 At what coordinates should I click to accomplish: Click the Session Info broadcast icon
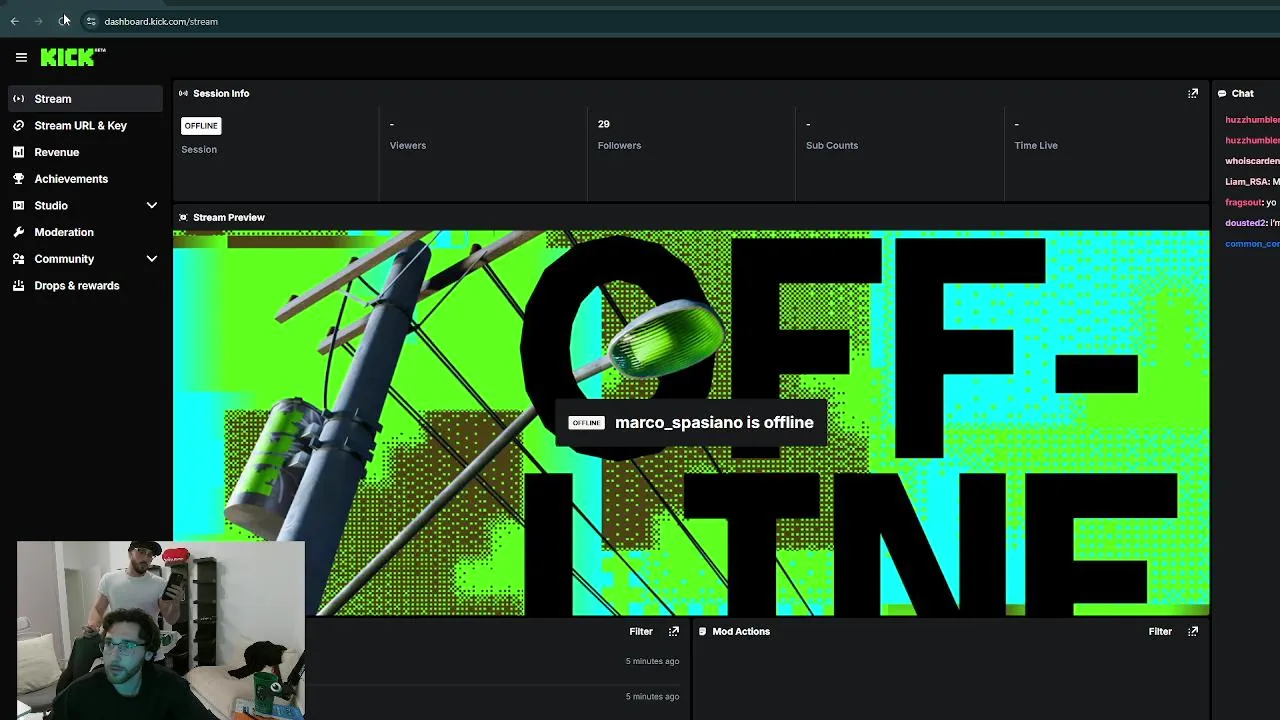[183, 93]
